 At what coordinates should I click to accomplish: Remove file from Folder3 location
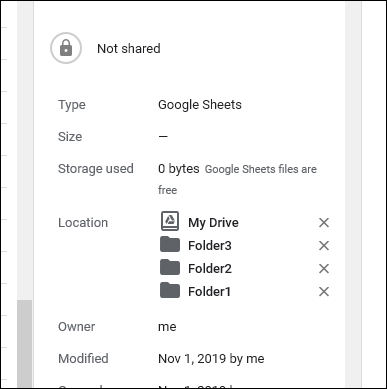(324, 246)
